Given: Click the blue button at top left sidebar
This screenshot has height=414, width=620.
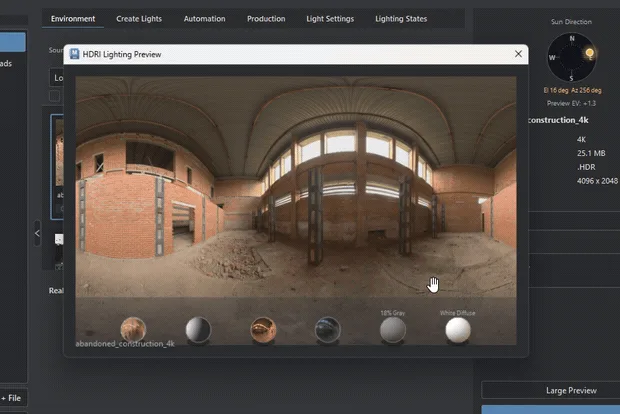Looking at the screenshot, I should pos(13,42).
